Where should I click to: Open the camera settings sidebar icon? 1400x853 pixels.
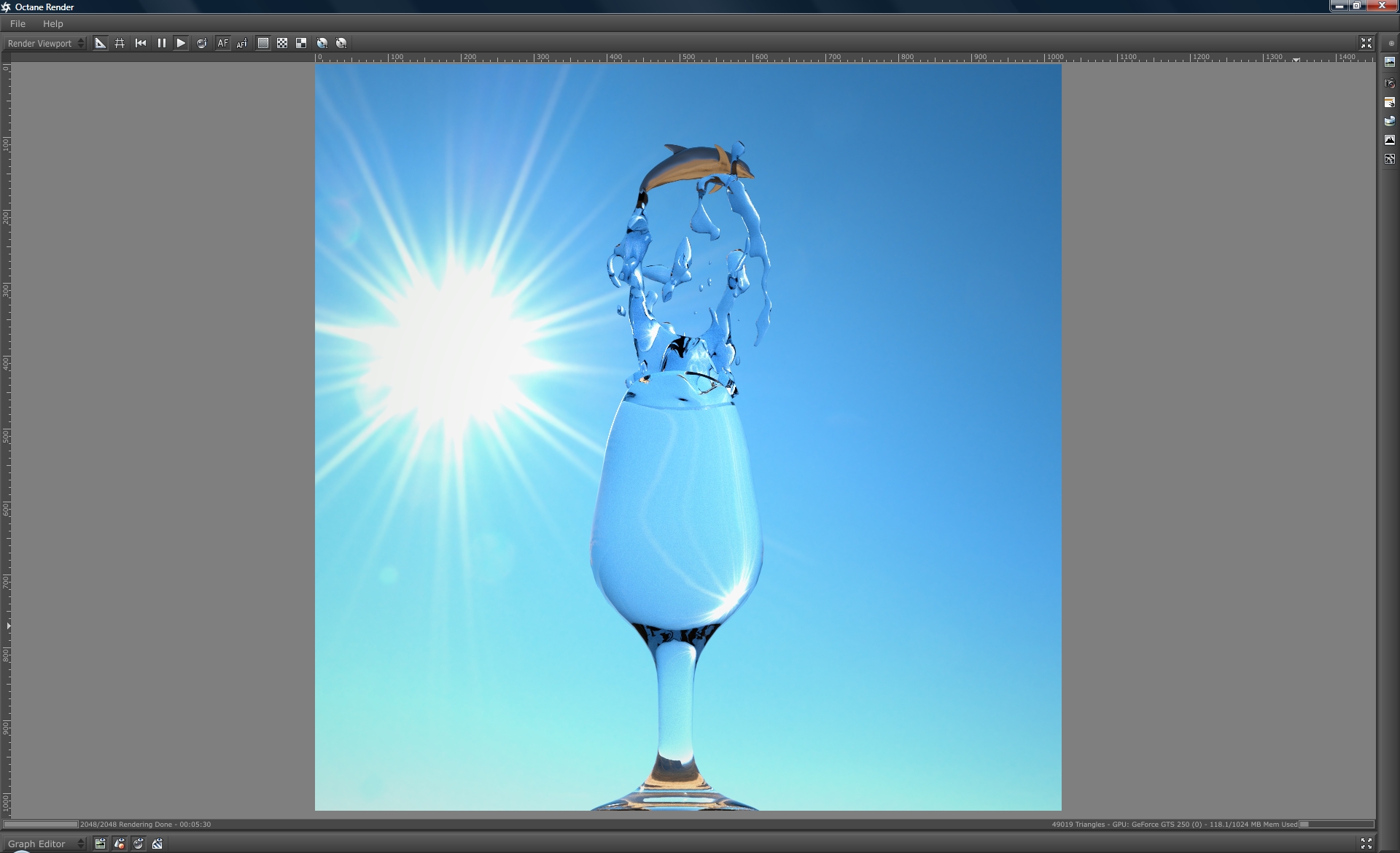[x=1390, y=83]
